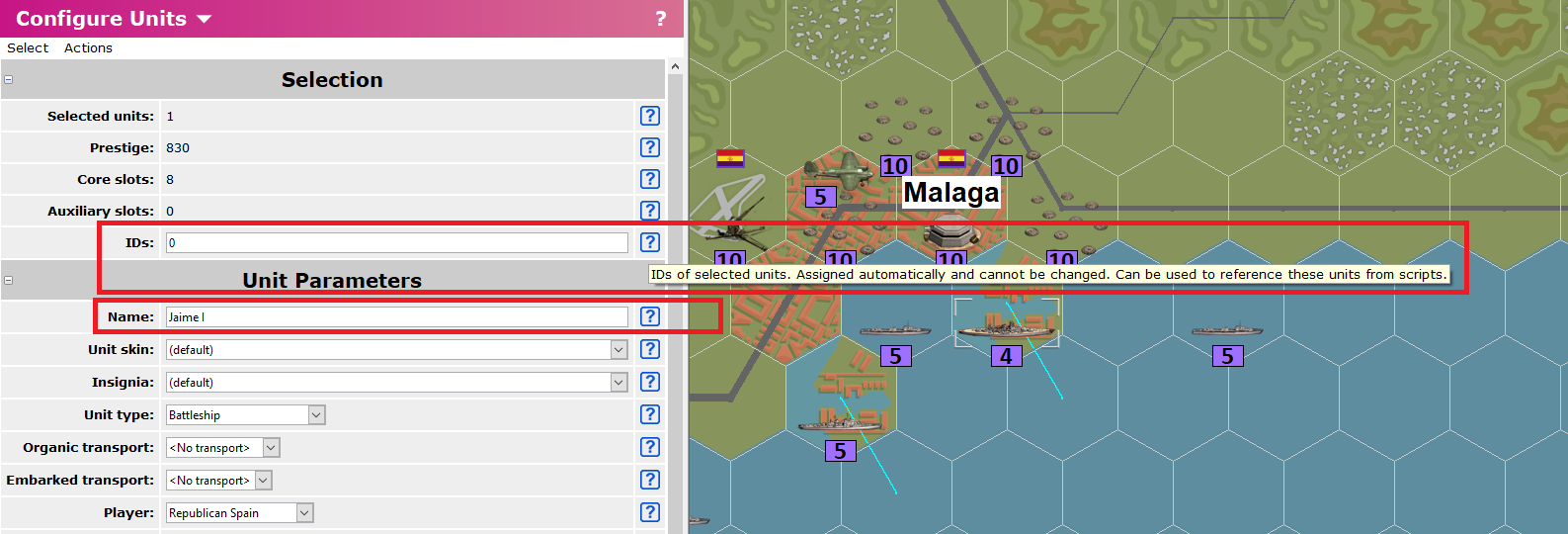
Task: Collapse the Selection section
Action: click(x=8, y=79)
